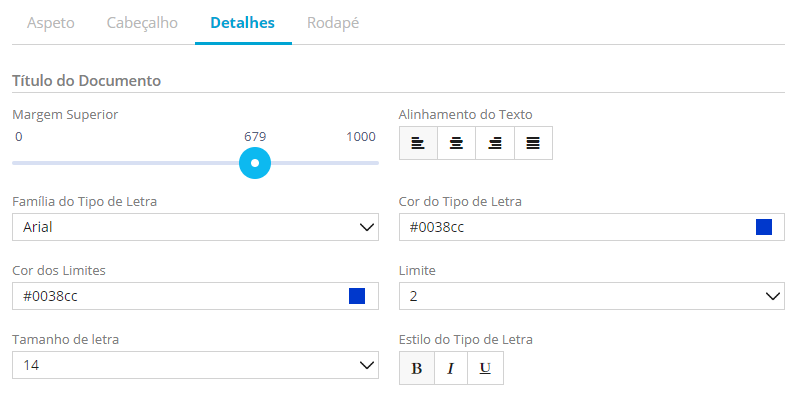Open the Cor do Tipo de Letra color swatch
This screenshot has height=415, width=799.
pyautogui.click(x=764, y=227)
